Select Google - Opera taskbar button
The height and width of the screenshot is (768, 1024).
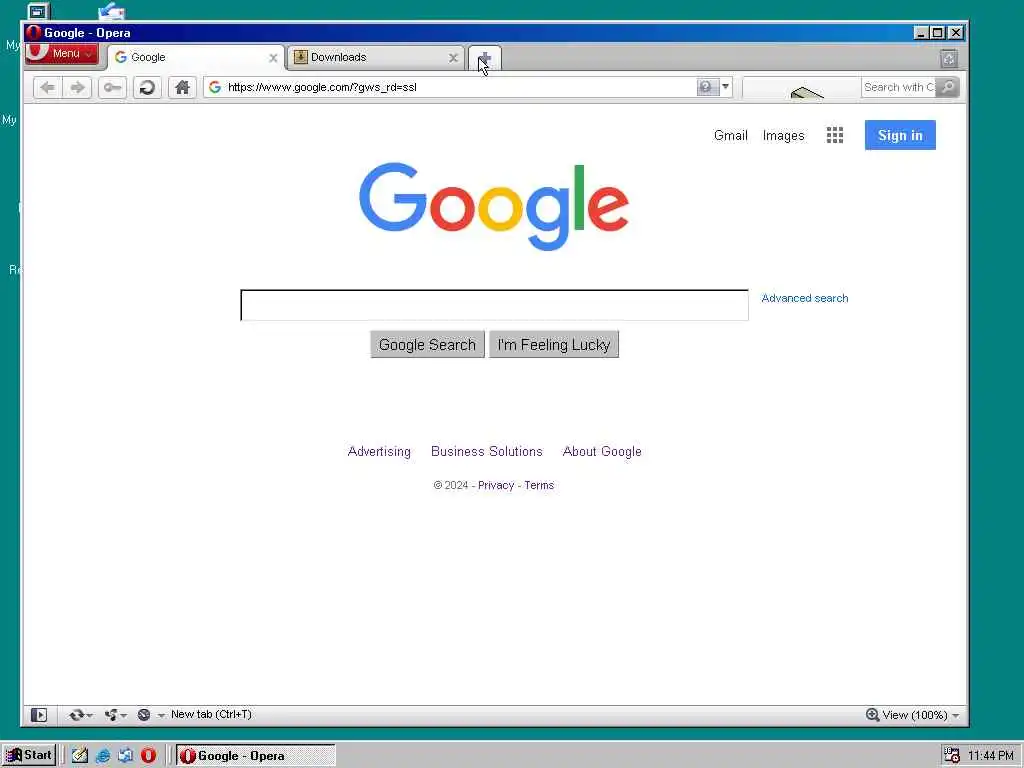[x=256, y=756]
